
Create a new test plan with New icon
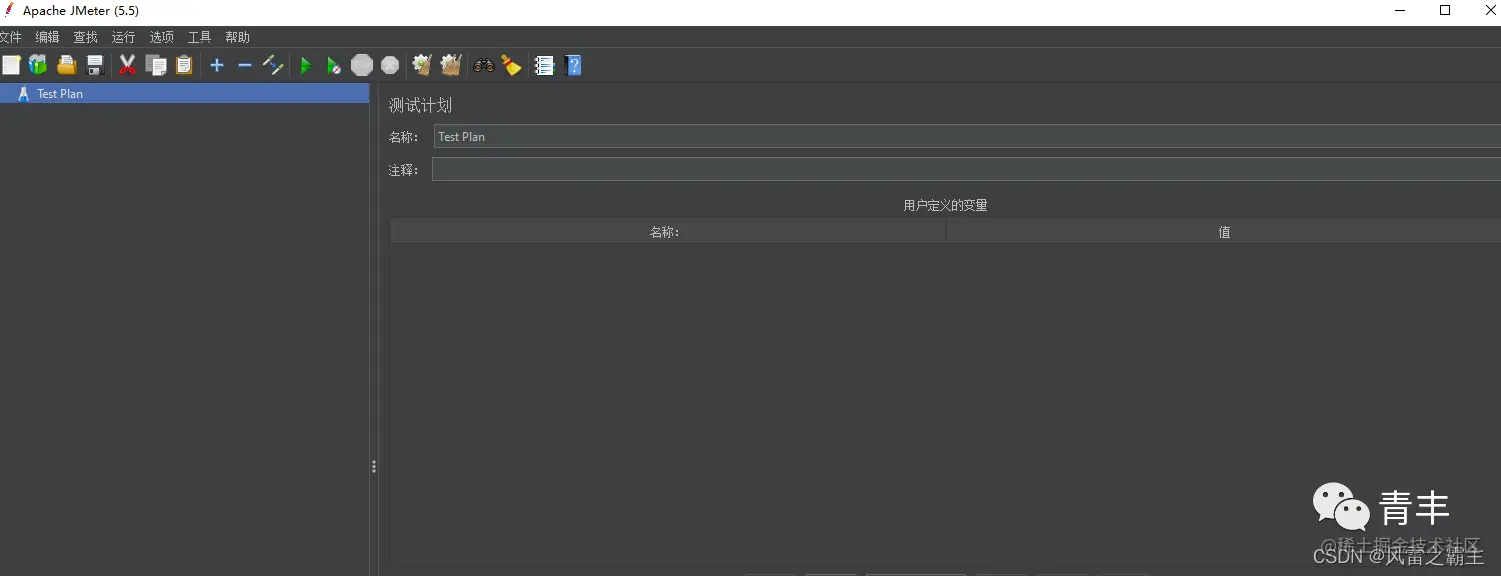(11, 65)
